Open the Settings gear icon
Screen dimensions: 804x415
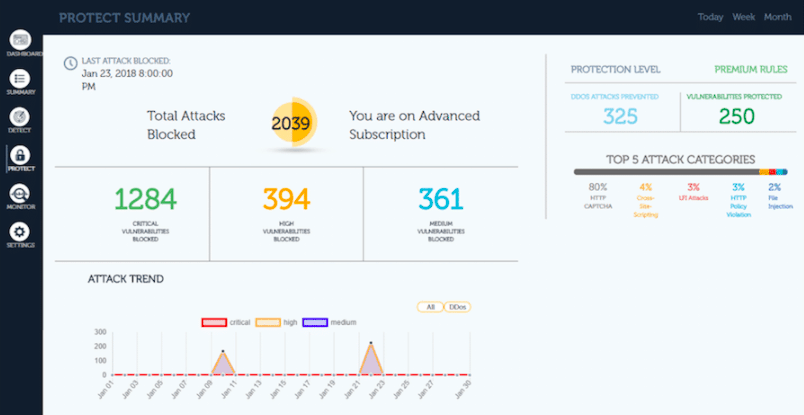pos(19,232)
